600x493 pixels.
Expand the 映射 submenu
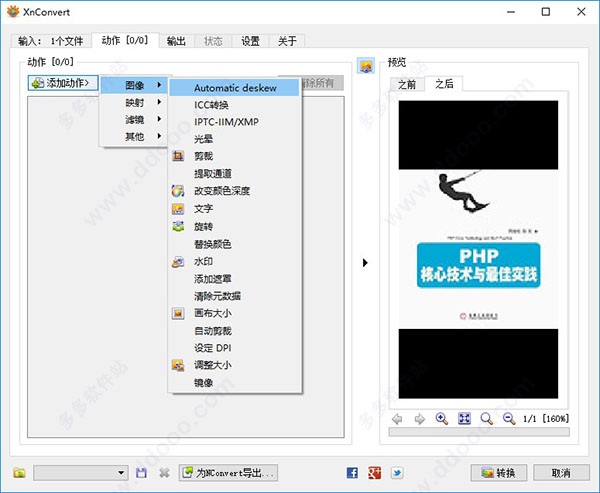click(134, 102)
